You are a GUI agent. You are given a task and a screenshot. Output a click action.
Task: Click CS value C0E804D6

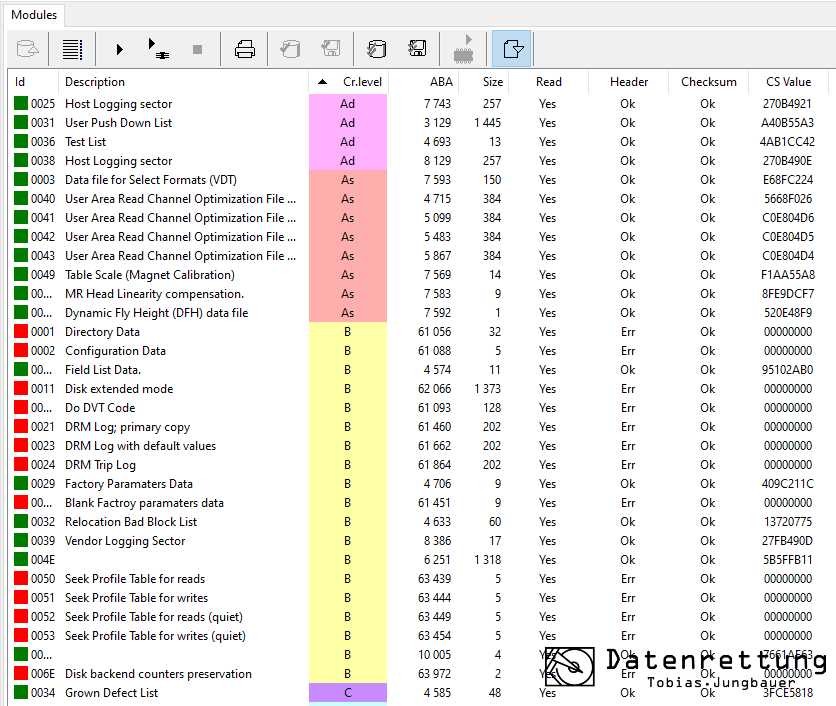point(788,218)
